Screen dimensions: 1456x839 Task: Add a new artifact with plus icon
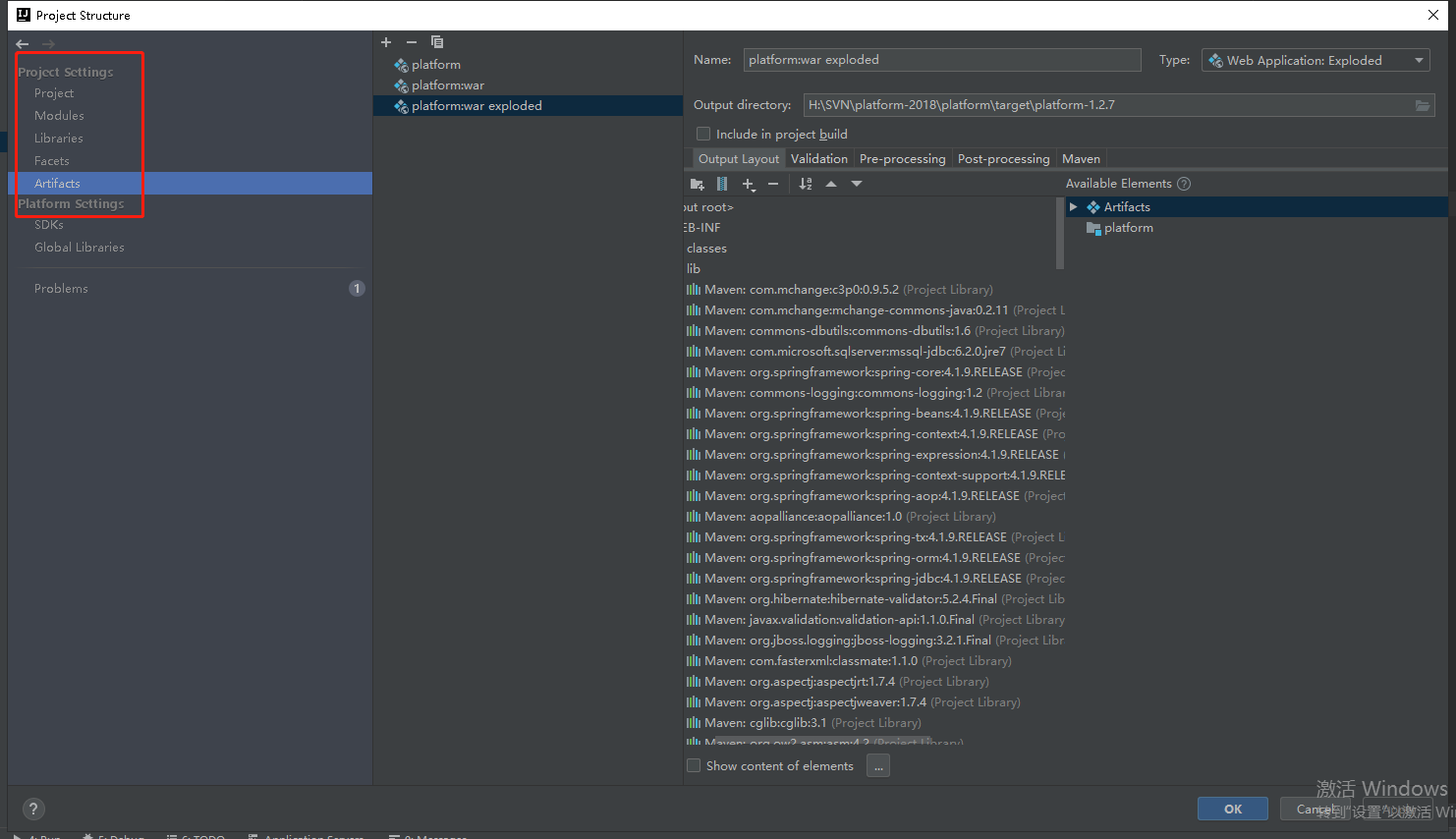coord(386,42)
